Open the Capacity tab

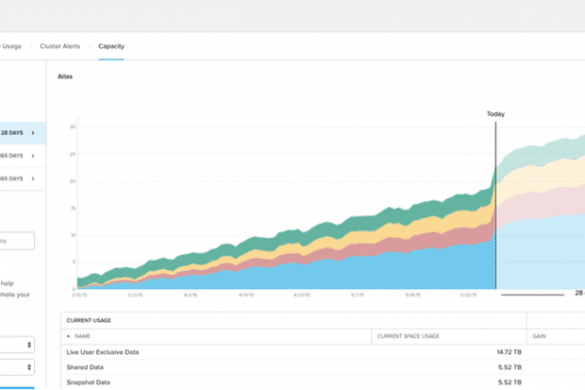[x=111, y=46]
